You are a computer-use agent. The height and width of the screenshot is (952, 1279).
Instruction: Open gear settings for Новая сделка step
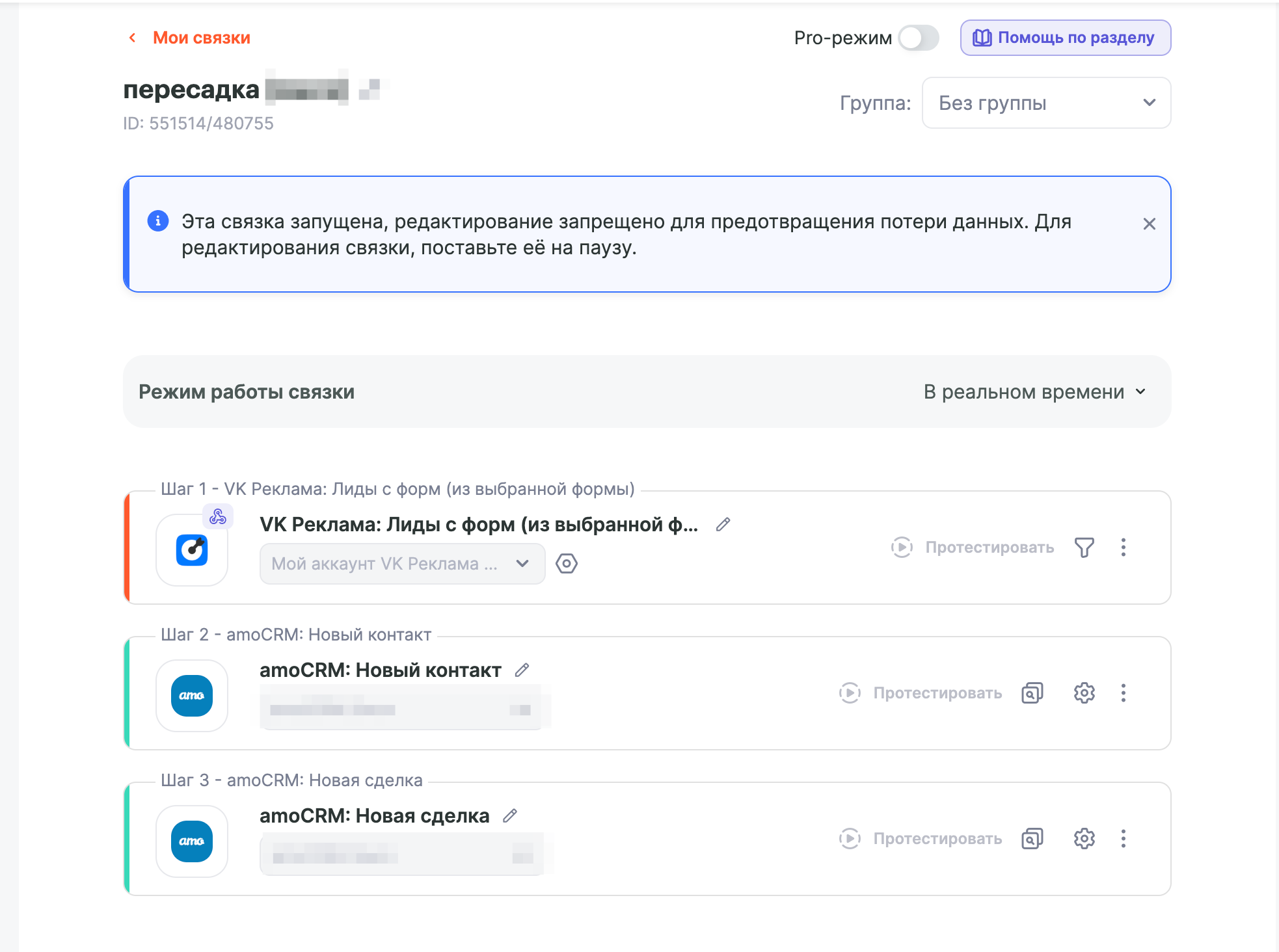click(x=1084, y=839)
